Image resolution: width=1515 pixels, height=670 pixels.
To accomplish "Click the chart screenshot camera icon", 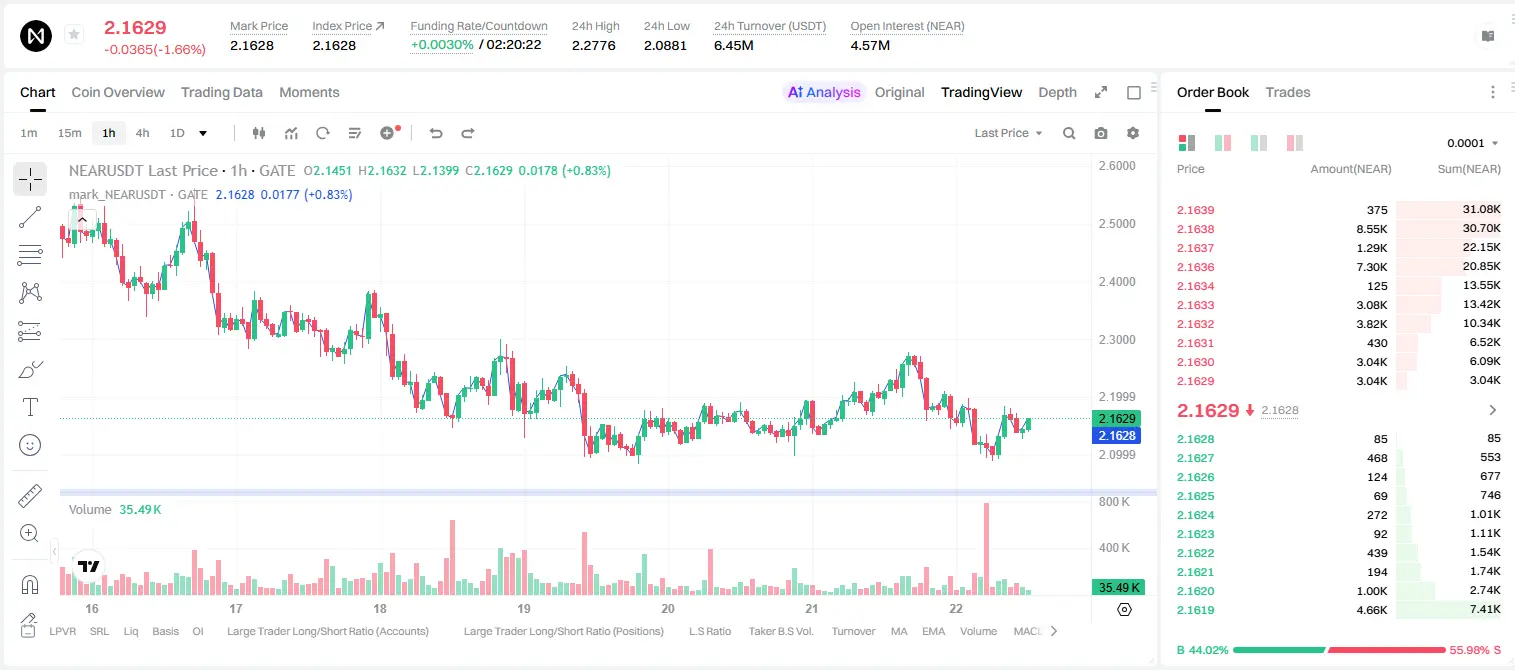I will pos(1101,133).
